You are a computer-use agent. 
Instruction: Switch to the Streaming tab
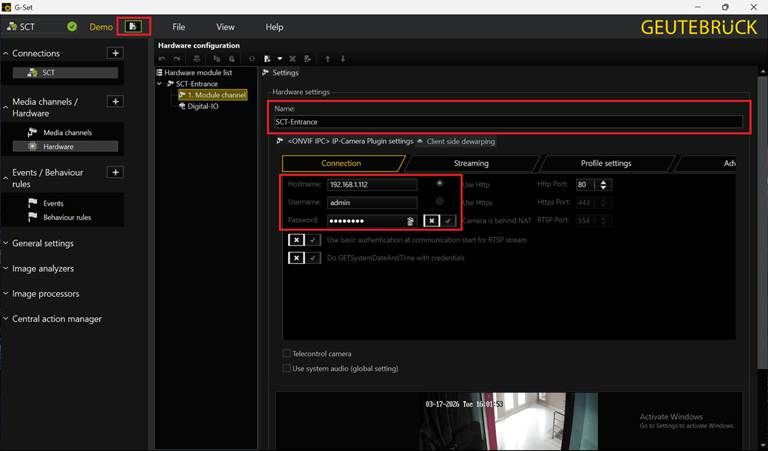click(x=471, y=163)
